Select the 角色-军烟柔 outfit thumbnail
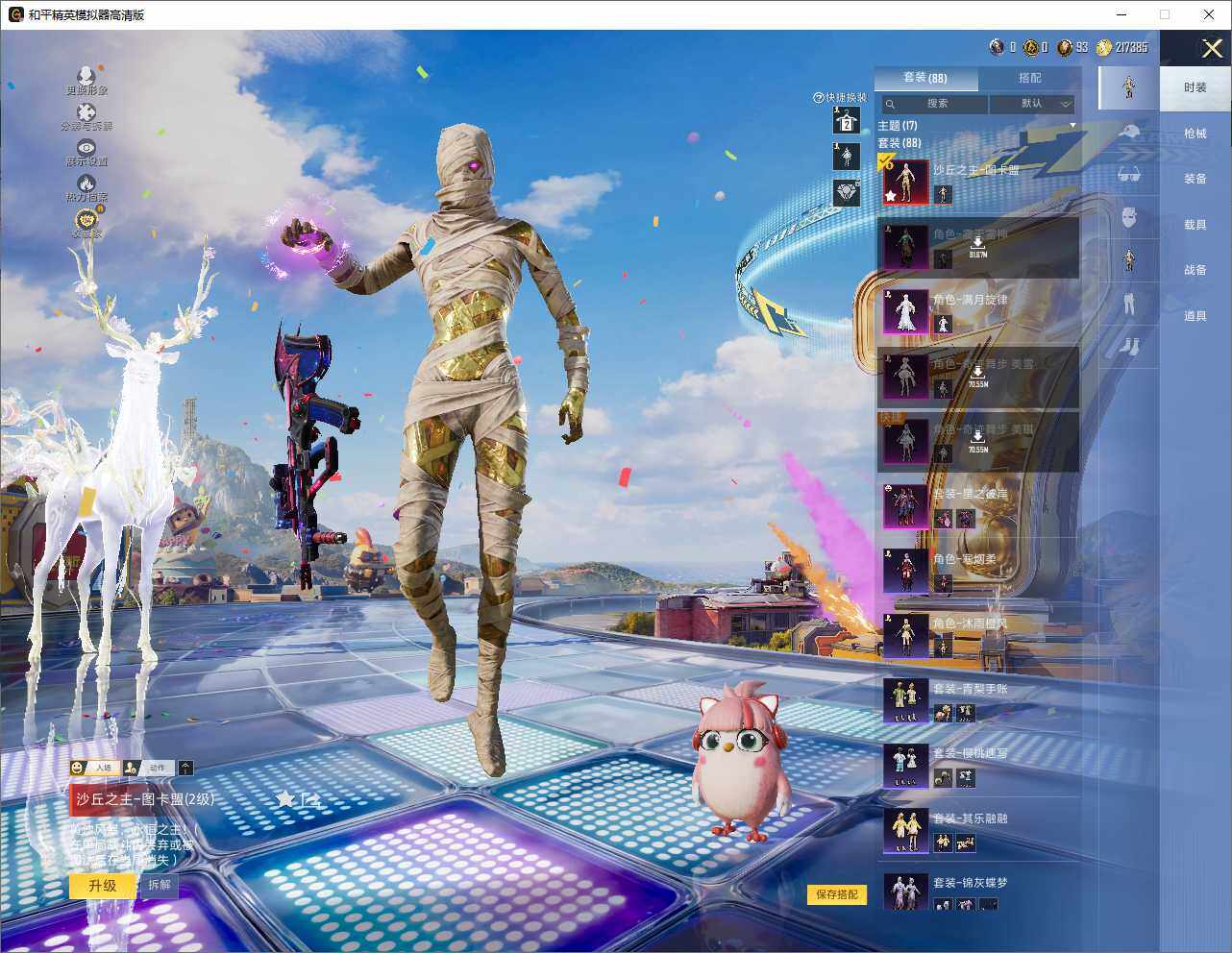1232x953 pixels. point(906,571)
